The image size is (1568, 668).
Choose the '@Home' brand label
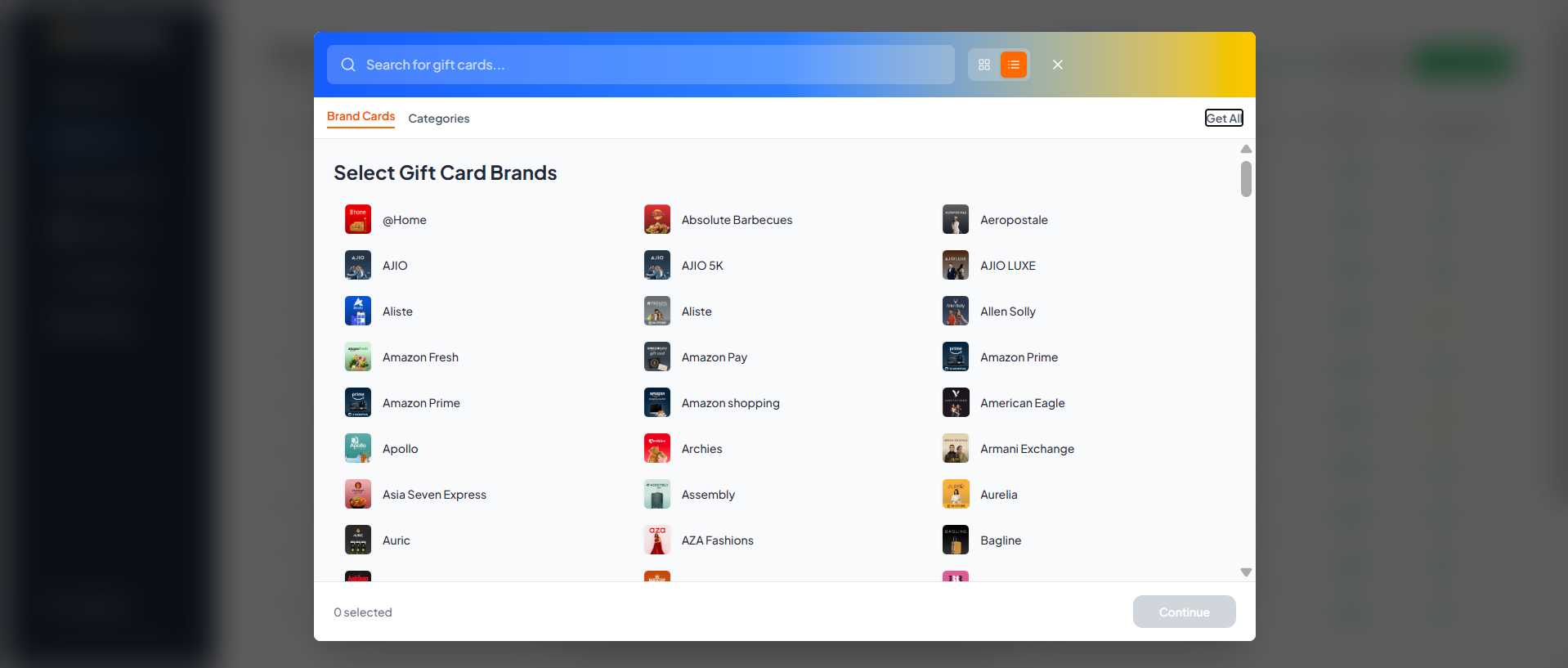point(405,220)
